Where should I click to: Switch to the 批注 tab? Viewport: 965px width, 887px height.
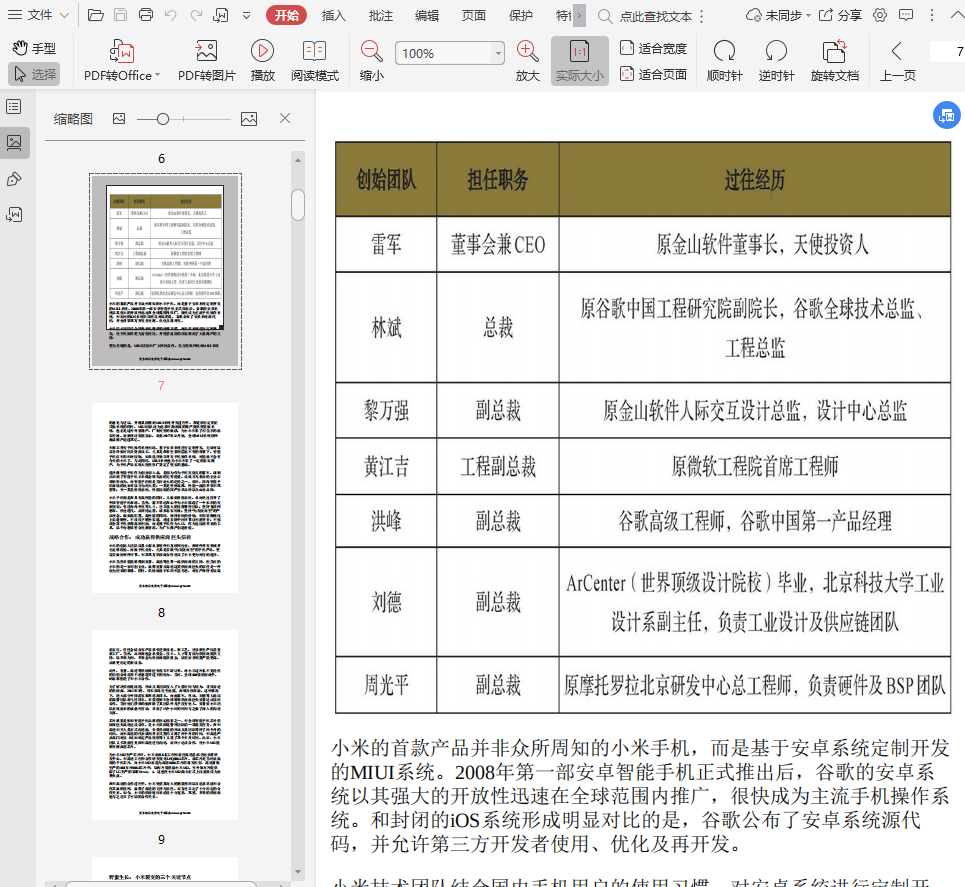click(380, 16)
